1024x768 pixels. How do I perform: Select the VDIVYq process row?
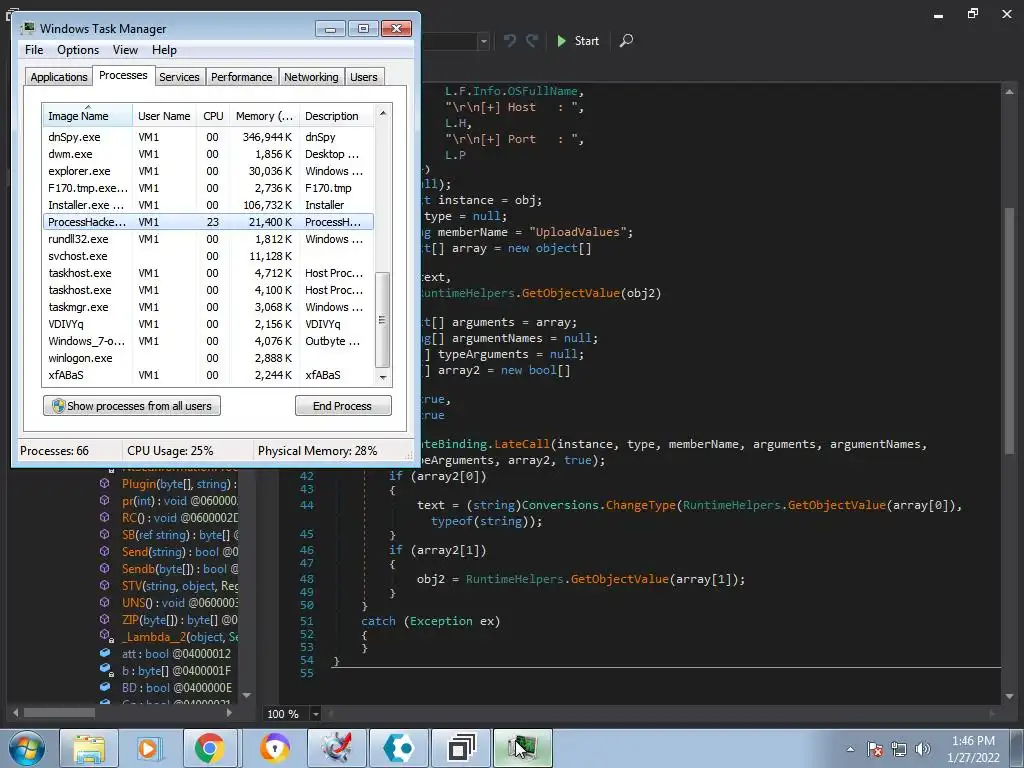(x=208, y=324)
